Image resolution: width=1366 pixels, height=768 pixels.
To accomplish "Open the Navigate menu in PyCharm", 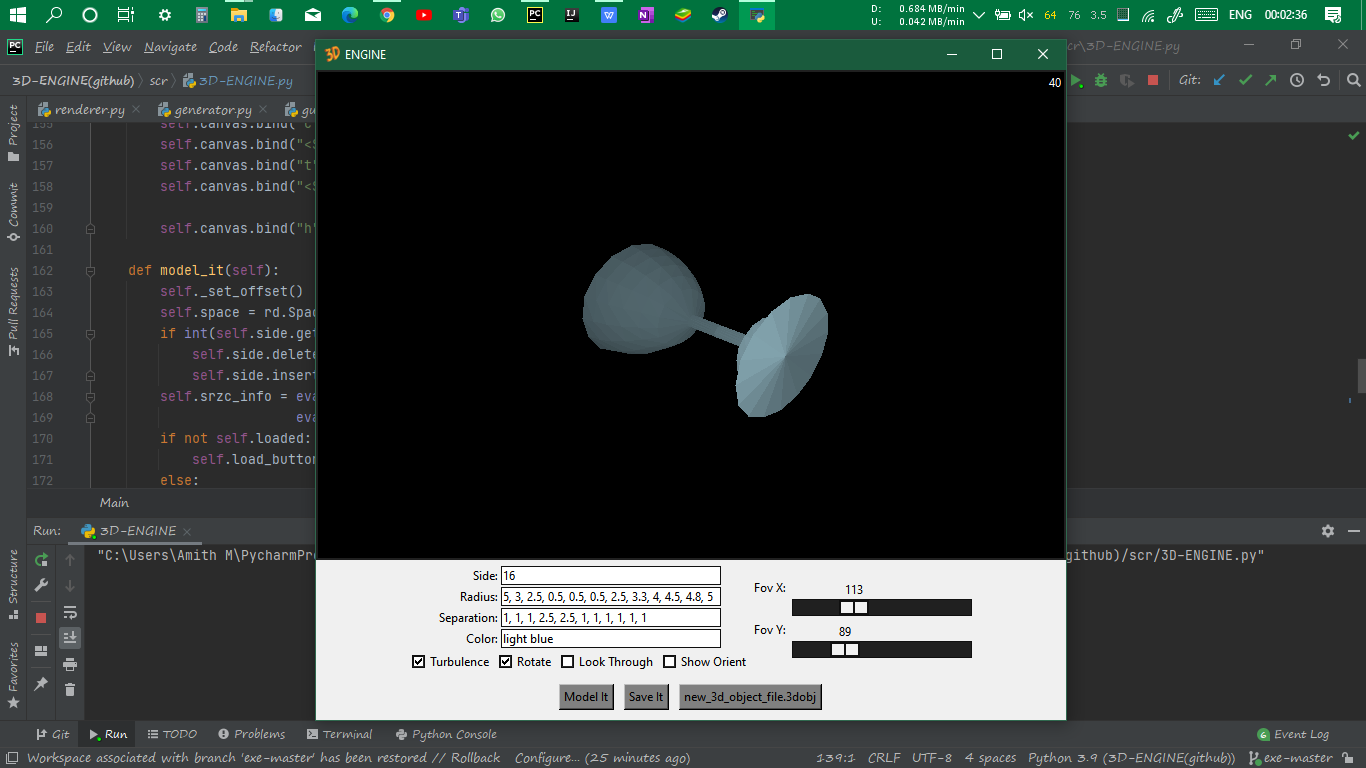I will click(170, 47).
